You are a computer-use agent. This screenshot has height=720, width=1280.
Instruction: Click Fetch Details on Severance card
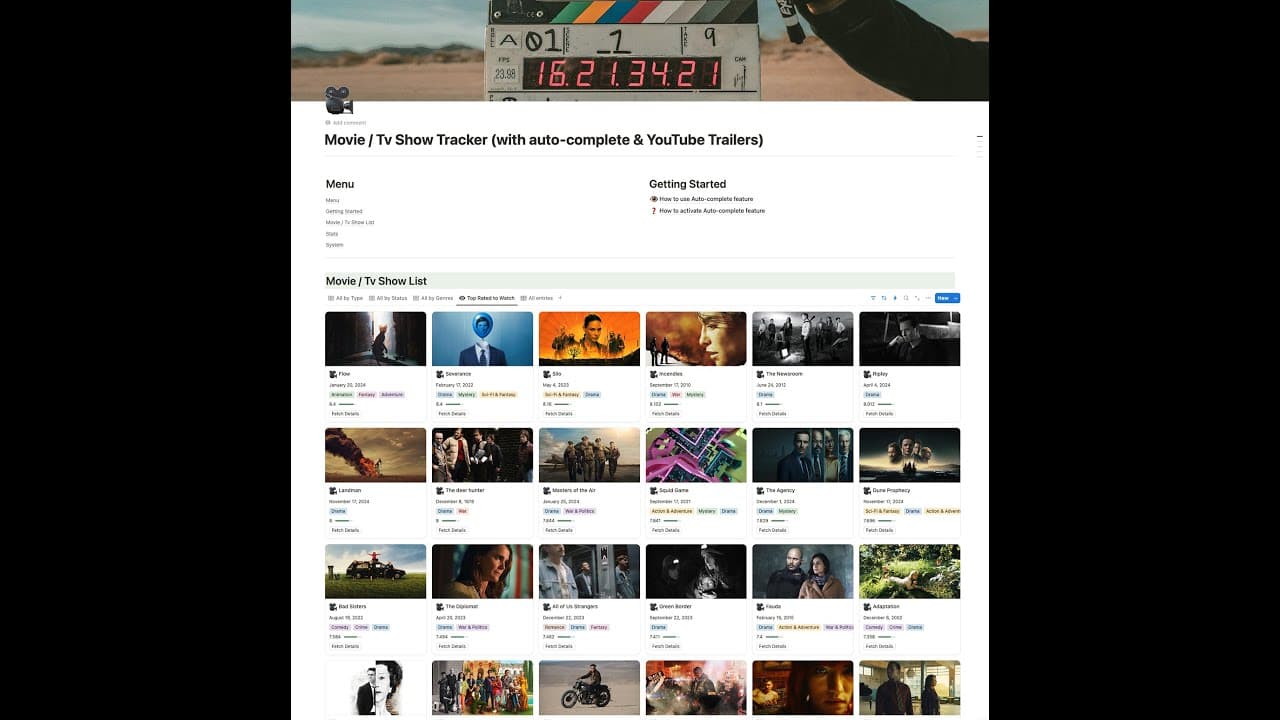[x=452, y=414]
